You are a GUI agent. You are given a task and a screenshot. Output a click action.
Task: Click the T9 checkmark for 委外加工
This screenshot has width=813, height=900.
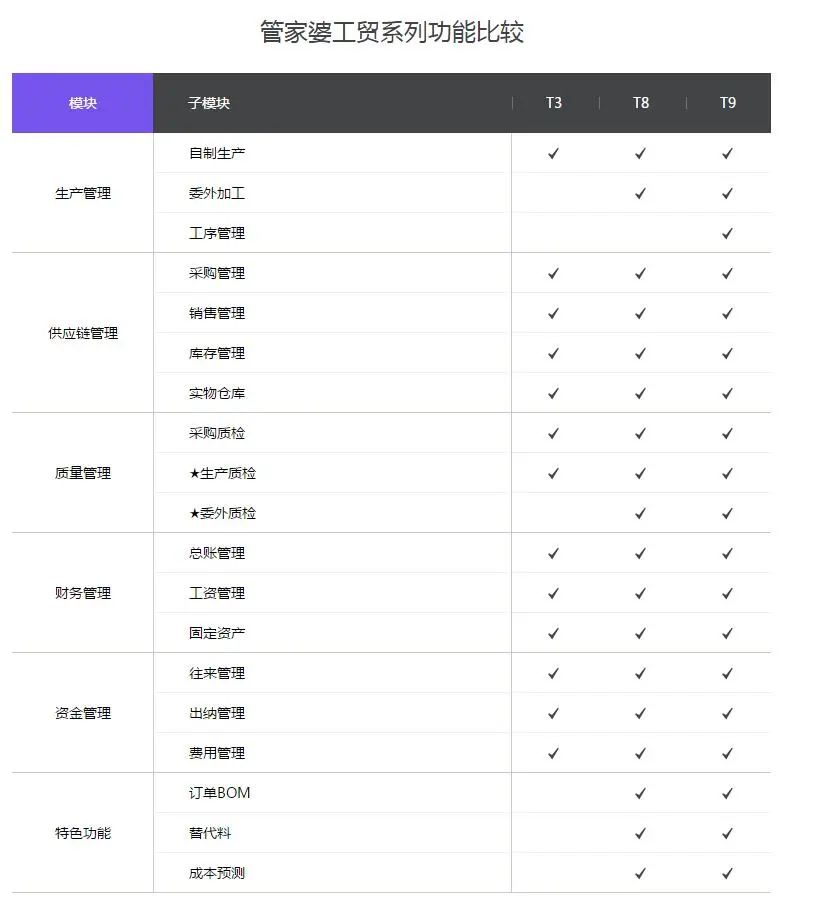pos(727,193)
